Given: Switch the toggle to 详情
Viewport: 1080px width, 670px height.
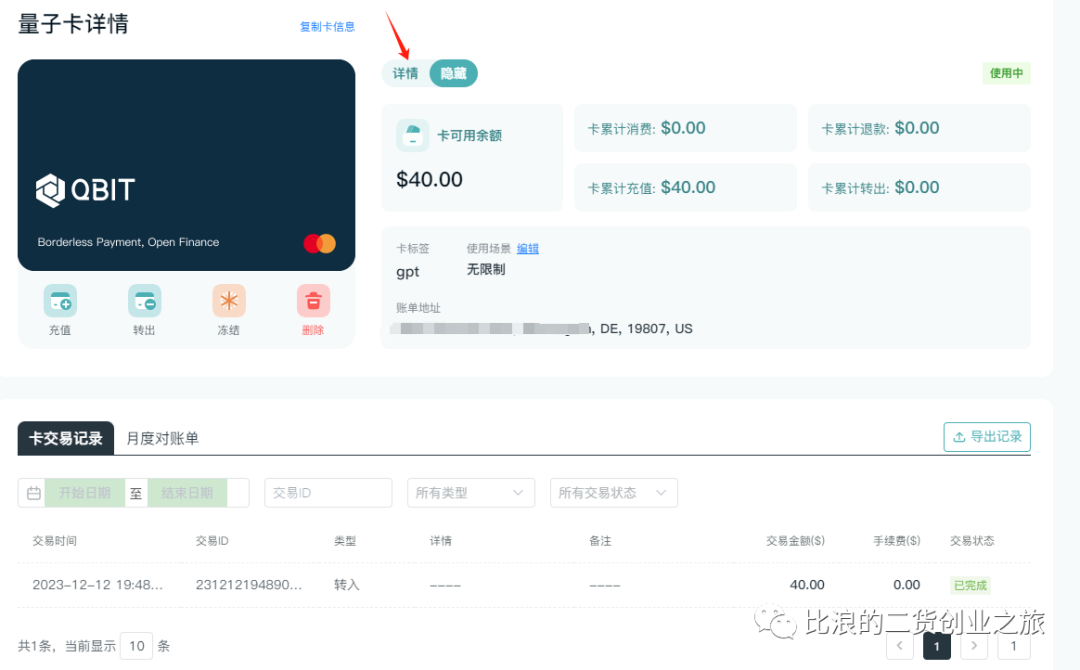Looking at the screenshot, I should click(x=406, y=74).
